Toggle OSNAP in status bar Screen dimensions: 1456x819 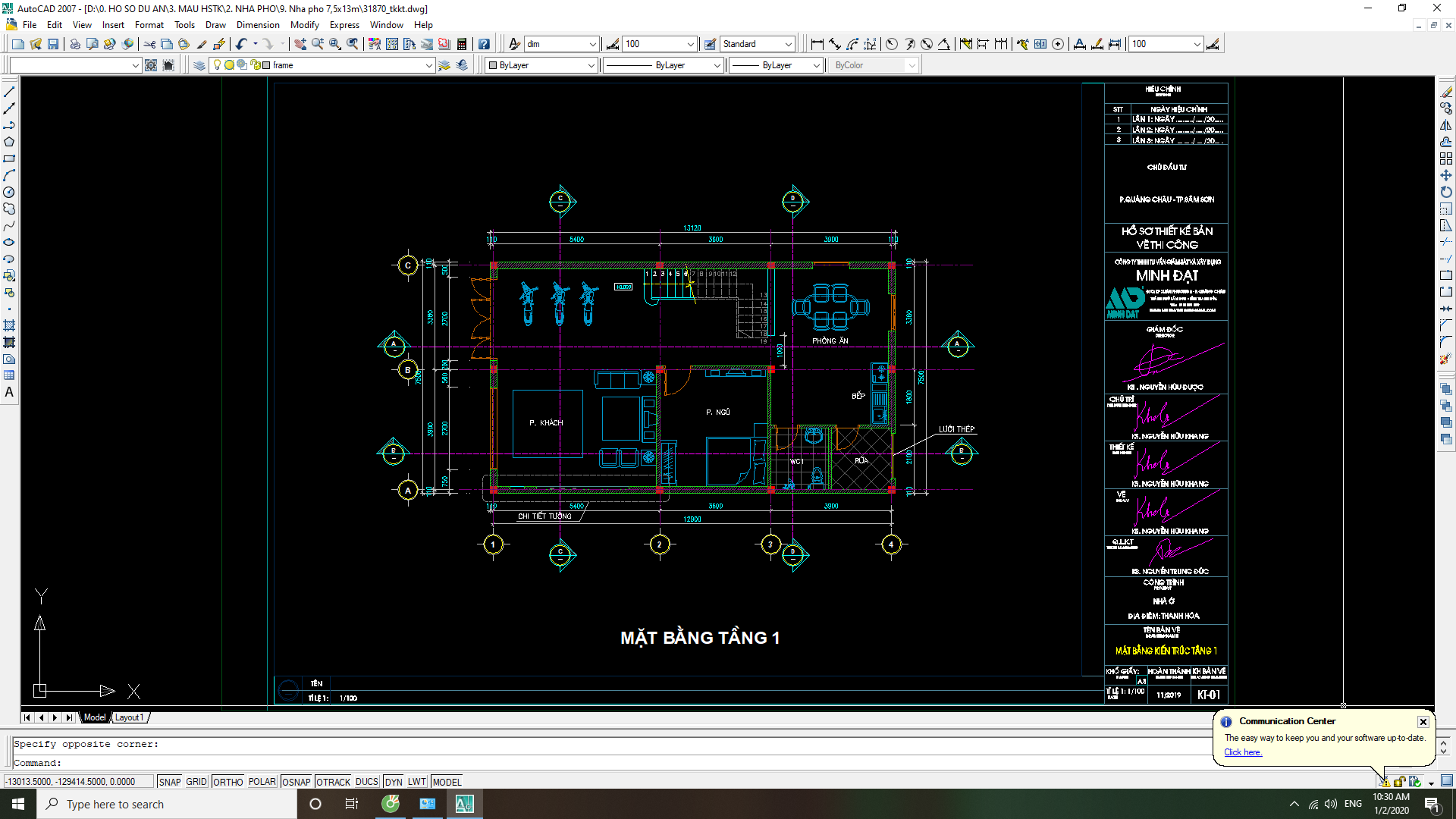click(x=296, y=782)
